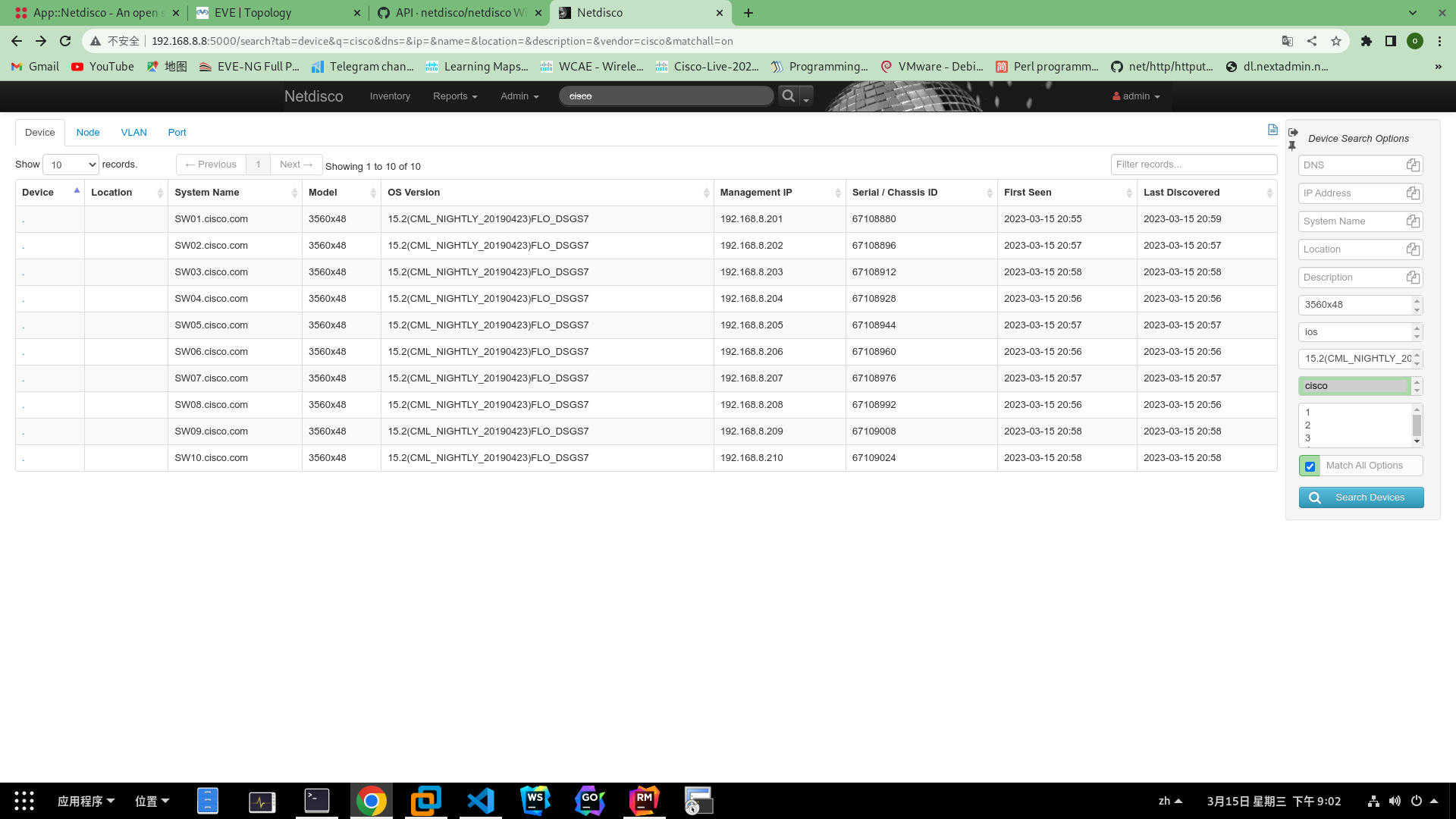Sort table by Last Discovered column
1456x819 pixels.
(1206, 193)
